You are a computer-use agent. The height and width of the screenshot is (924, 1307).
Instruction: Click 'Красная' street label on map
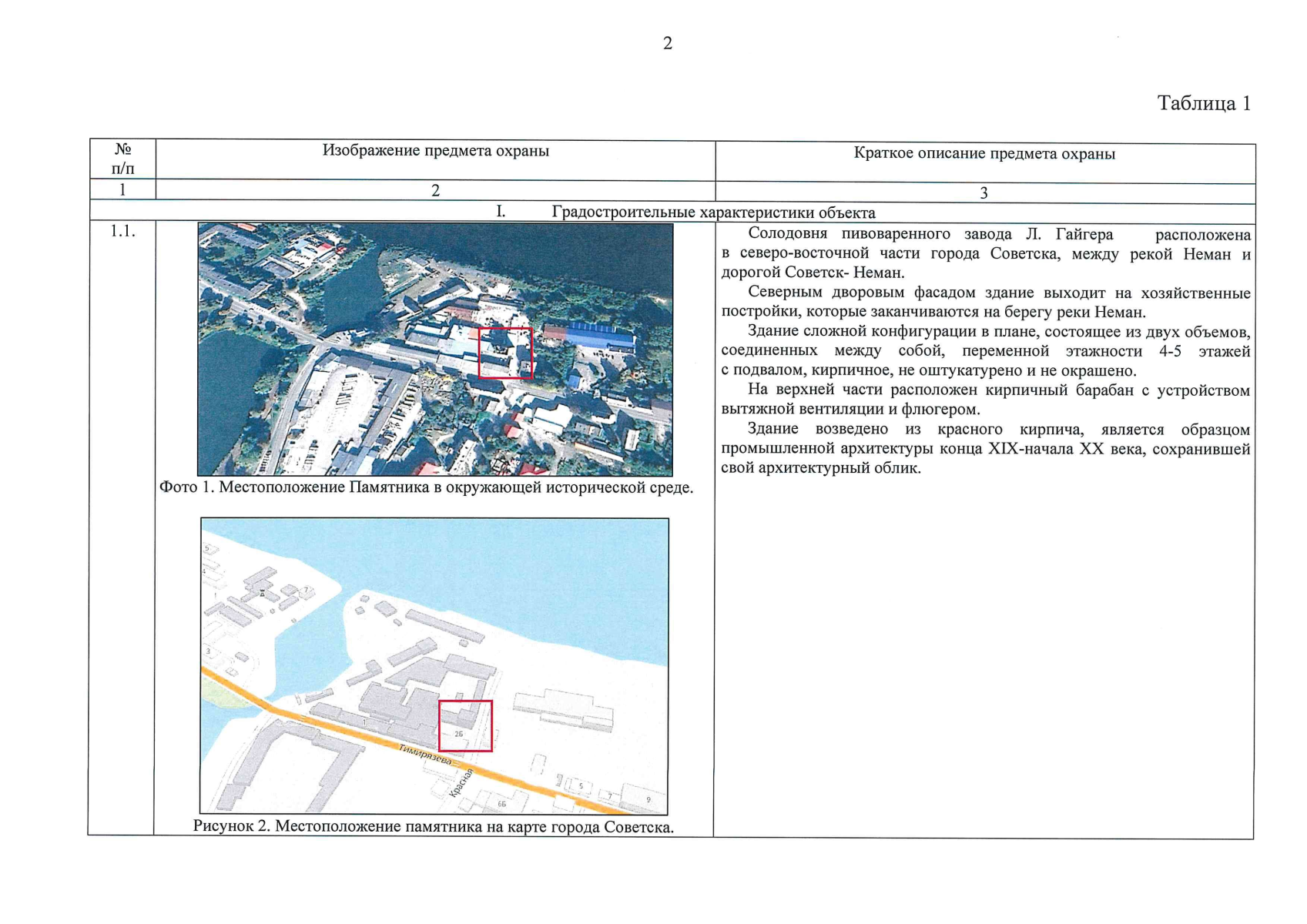pyautogui.click(x=461, y=782)
